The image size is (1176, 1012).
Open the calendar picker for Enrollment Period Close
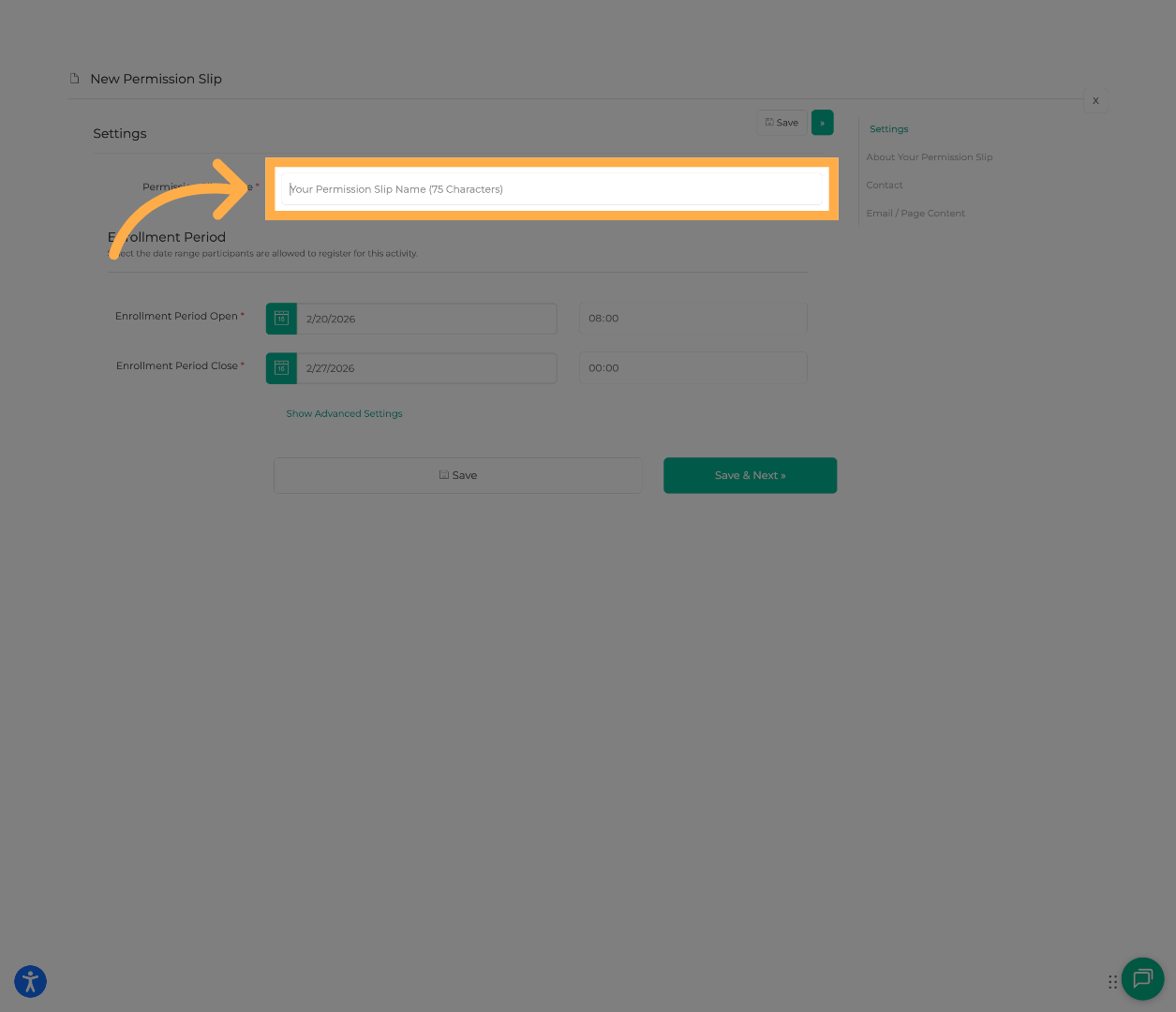click(x=281, y=367)
